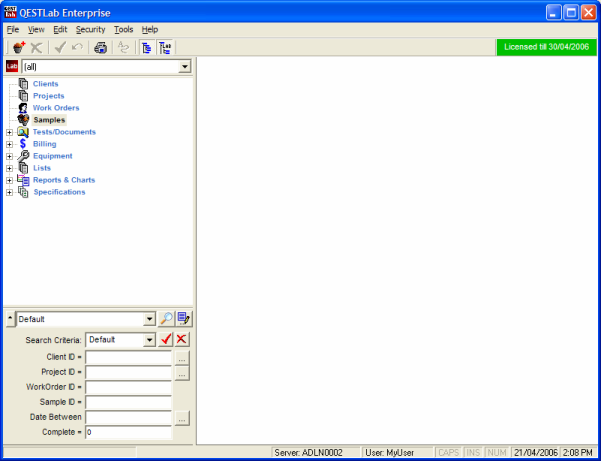Click the Billing dollar icon
Screen dimensions: 601x461
pos(23,144)
